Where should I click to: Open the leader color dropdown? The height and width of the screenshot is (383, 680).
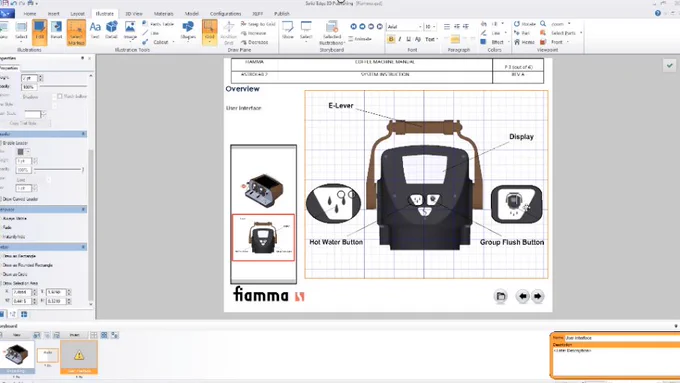coord(28,152)
